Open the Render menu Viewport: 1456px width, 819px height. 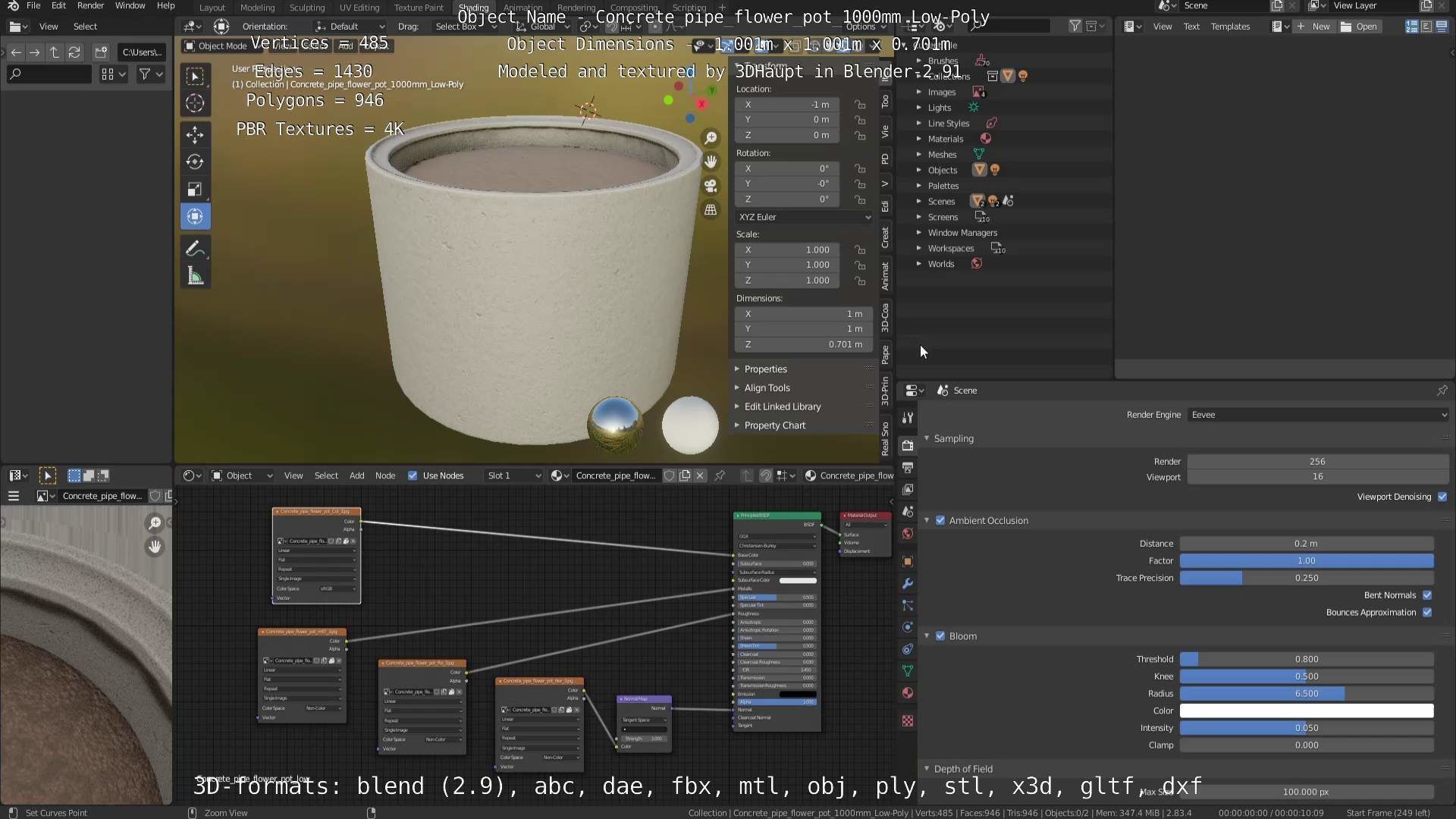(x=90, y=6)
